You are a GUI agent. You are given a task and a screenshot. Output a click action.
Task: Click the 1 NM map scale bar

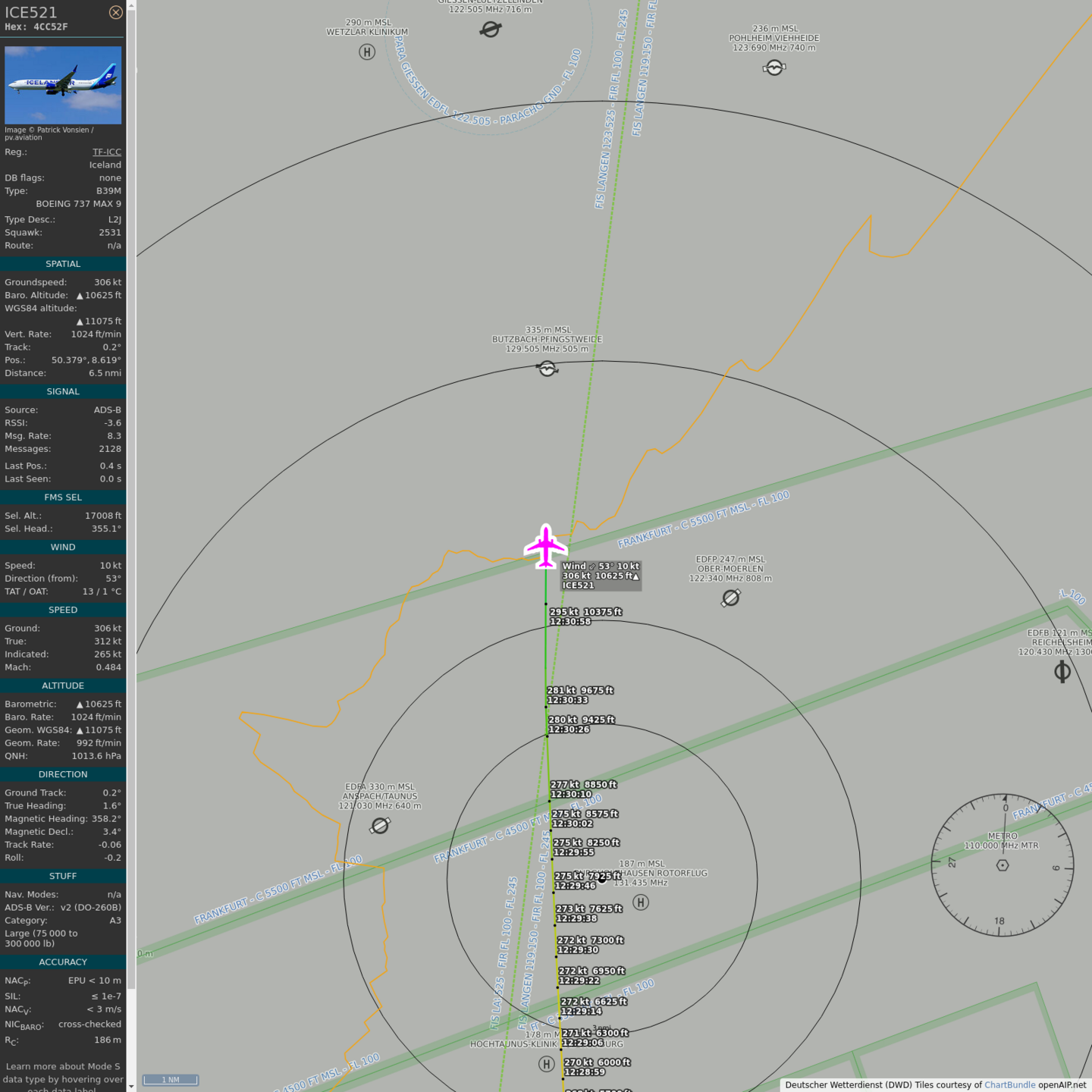point(171,1080)
